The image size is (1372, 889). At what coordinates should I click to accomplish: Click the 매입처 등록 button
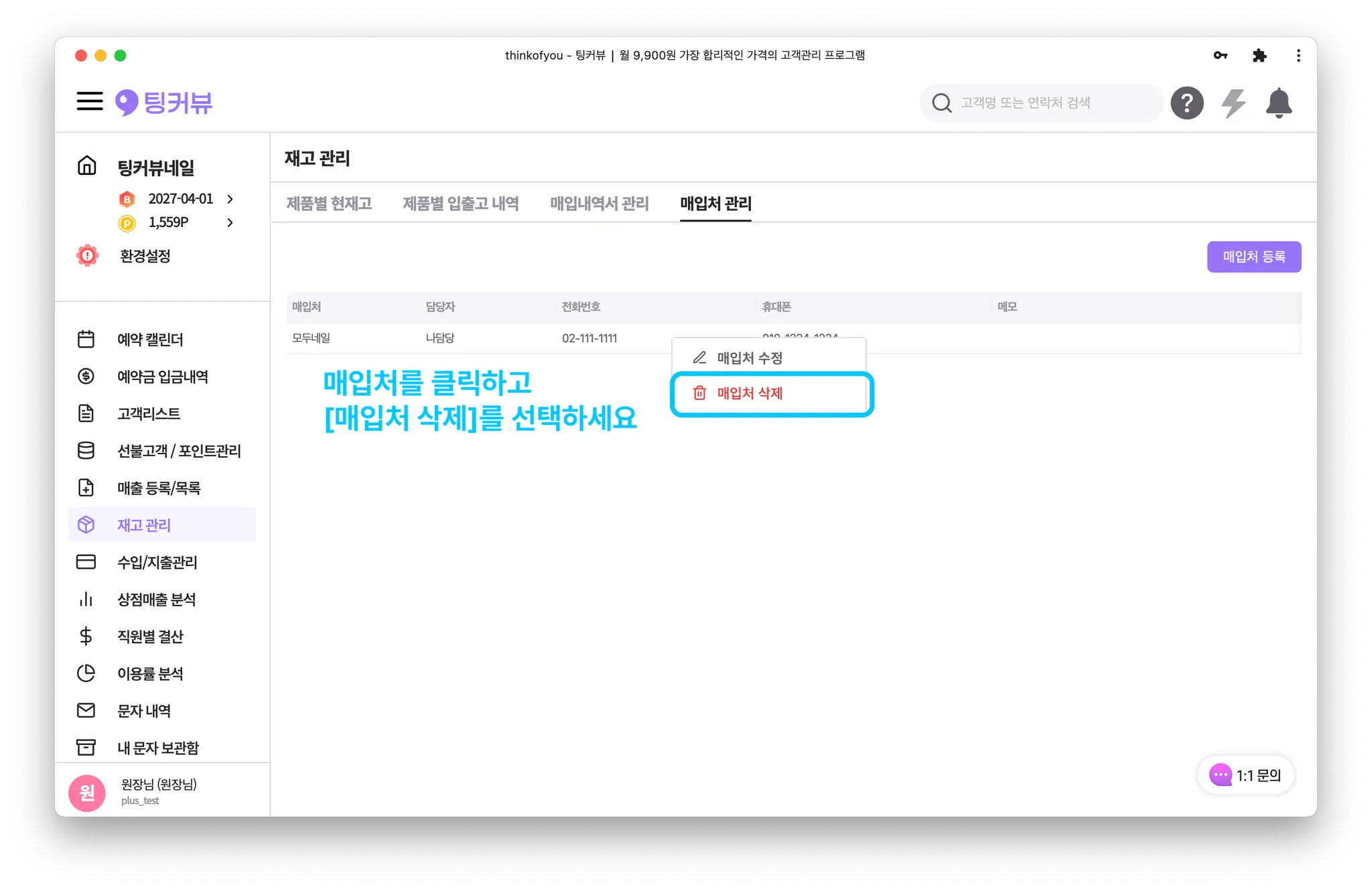[x=1253, y=257]
